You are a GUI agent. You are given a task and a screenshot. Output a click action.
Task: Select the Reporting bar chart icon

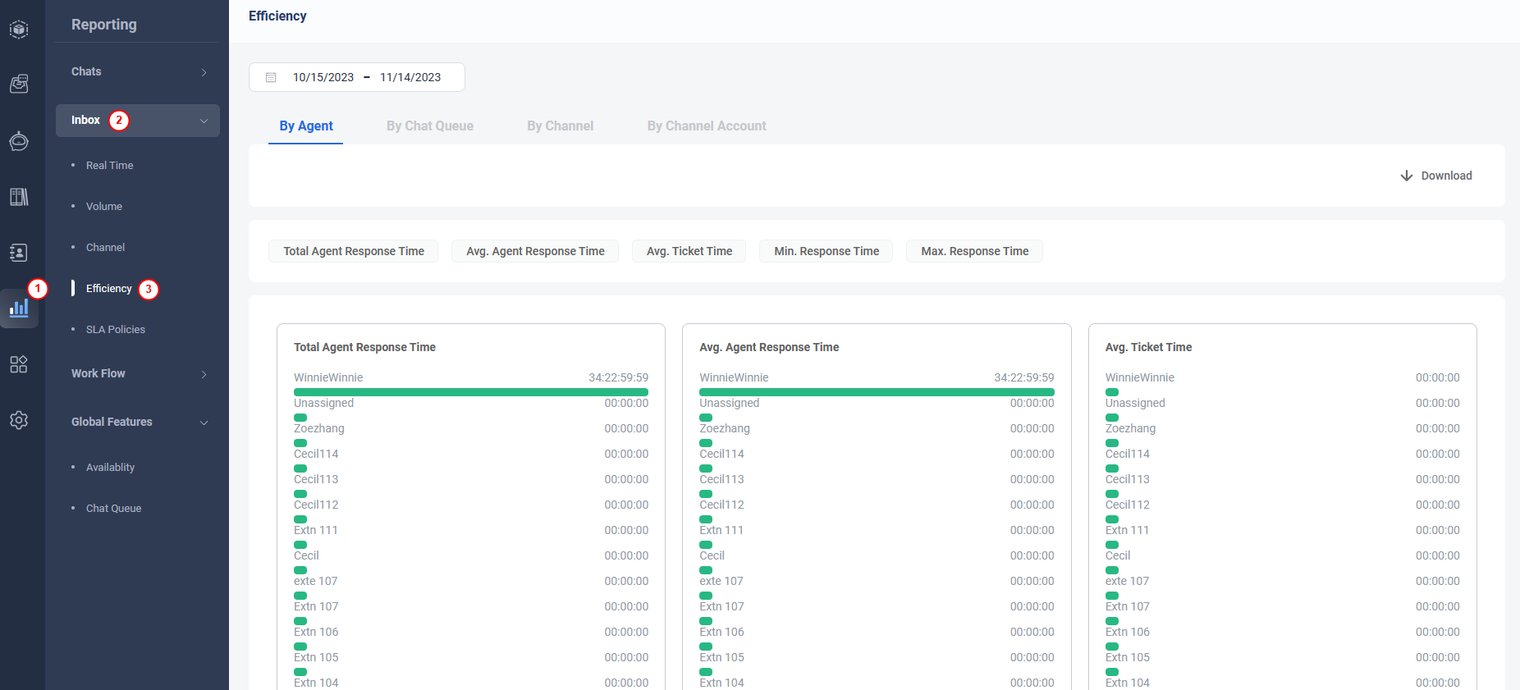(x=19, y=308)
